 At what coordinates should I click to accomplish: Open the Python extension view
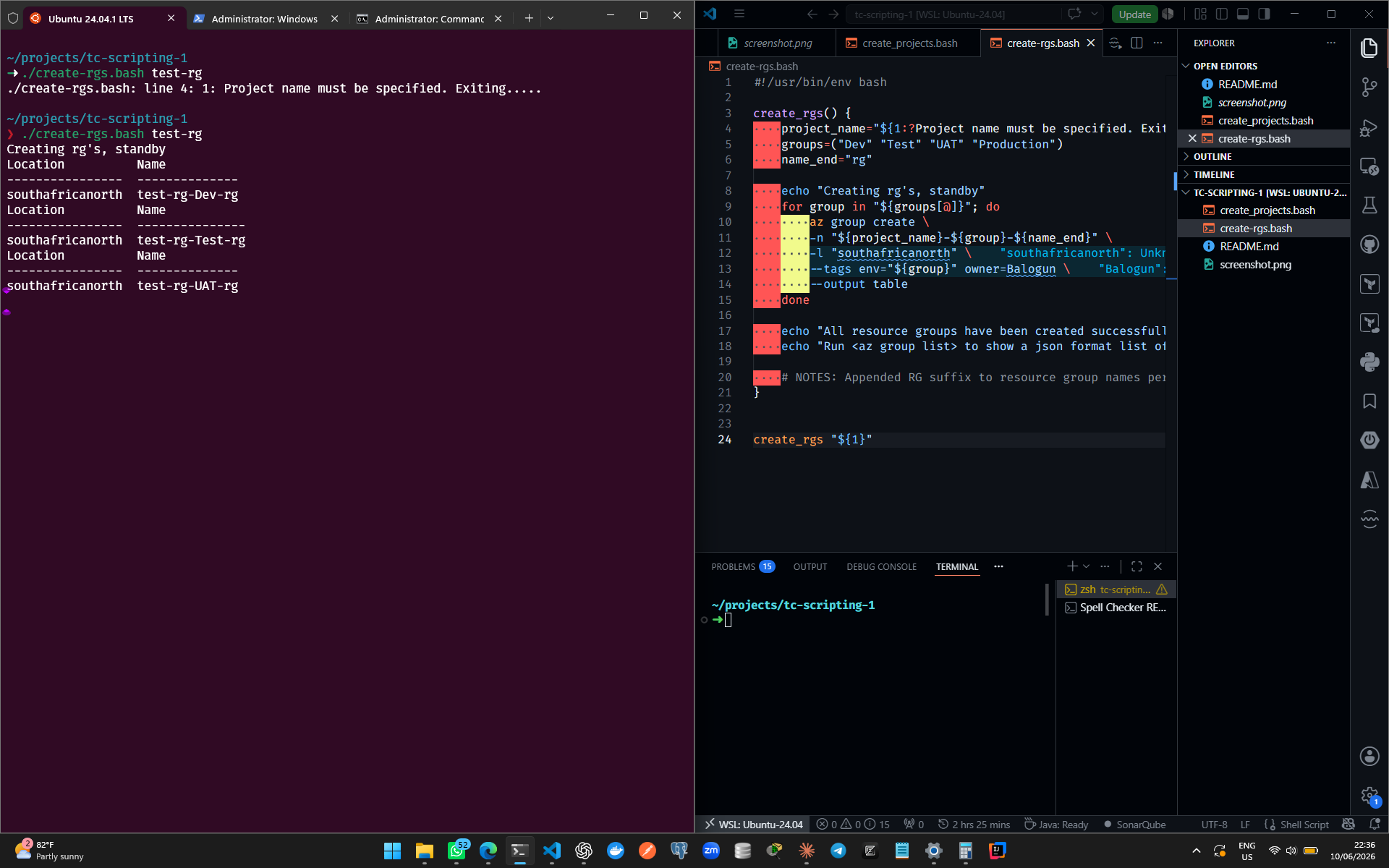point(1369,362)
